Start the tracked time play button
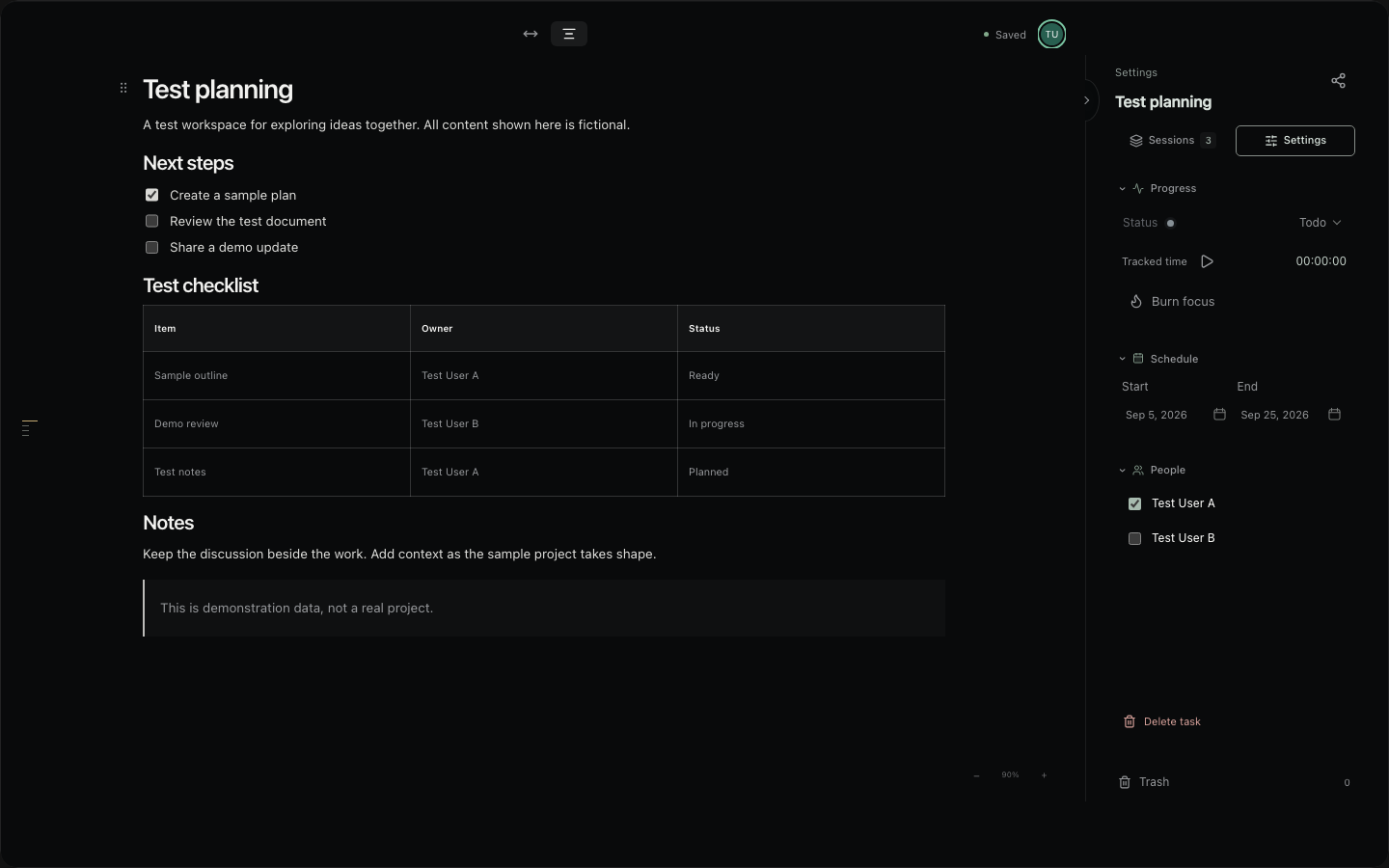This screenshot has width=1389, height=868. pyautogui.click(x=1207, y=261)
